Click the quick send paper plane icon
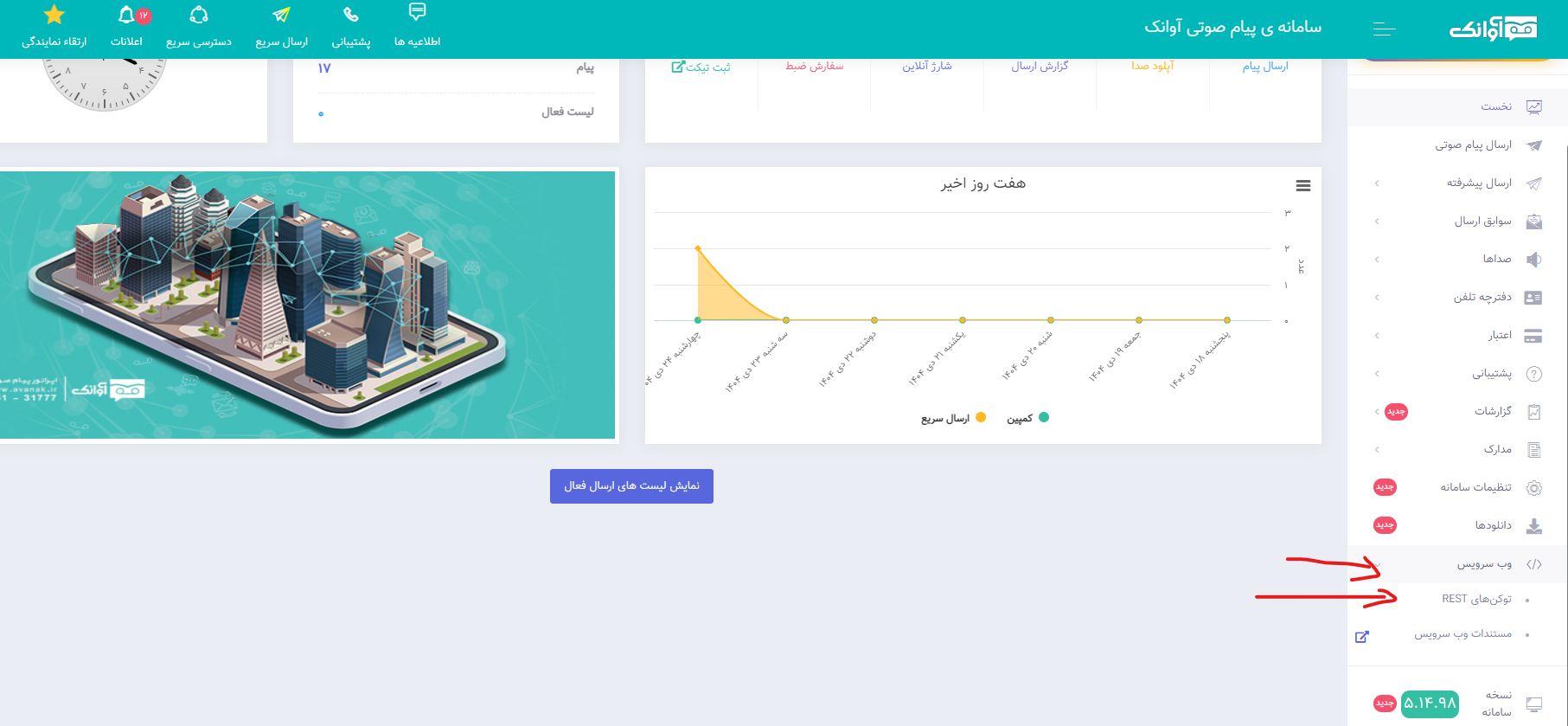Image resolution: width=1568 pixels, height=726 pixels. [281, 16]
